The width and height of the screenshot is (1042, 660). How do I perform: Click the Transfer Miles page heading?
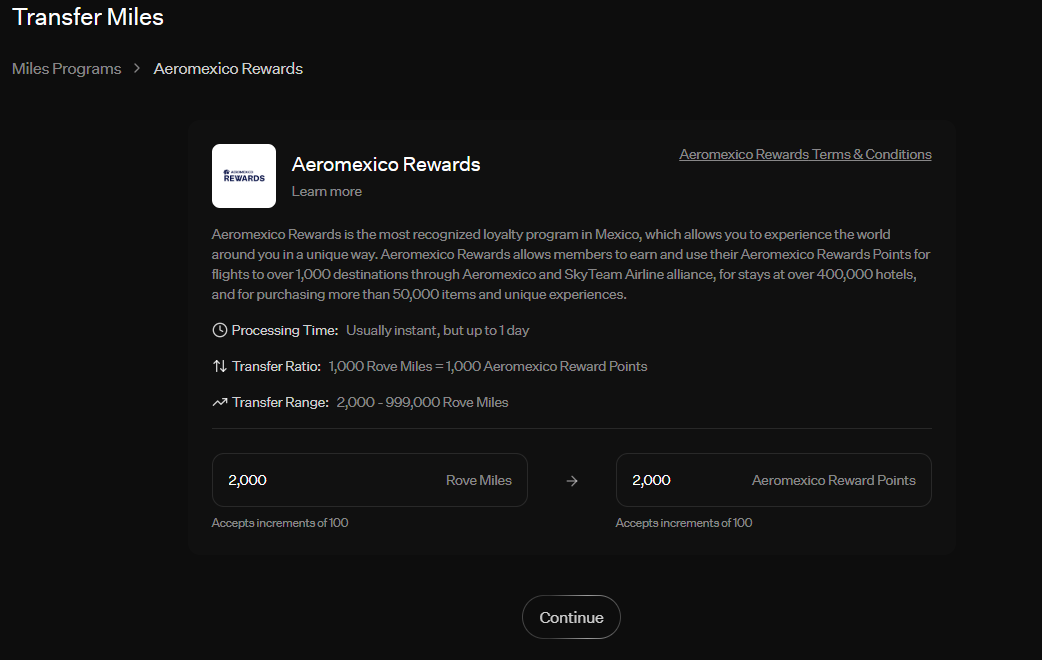coord(88,17)
